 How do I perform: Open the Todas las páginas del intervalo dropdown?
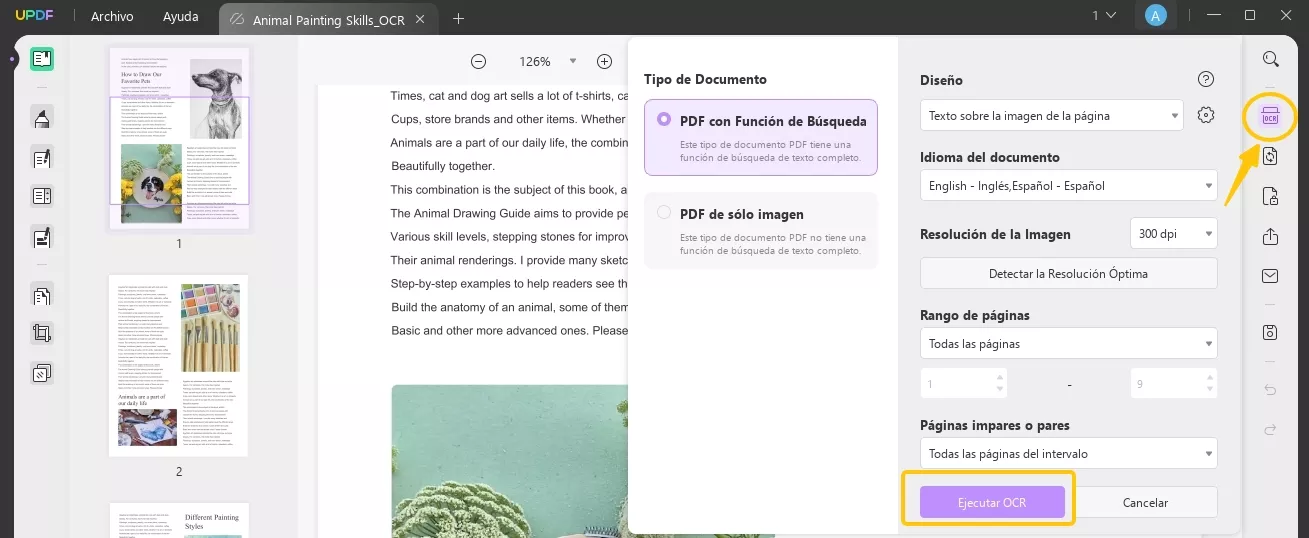pos(1068,453)
